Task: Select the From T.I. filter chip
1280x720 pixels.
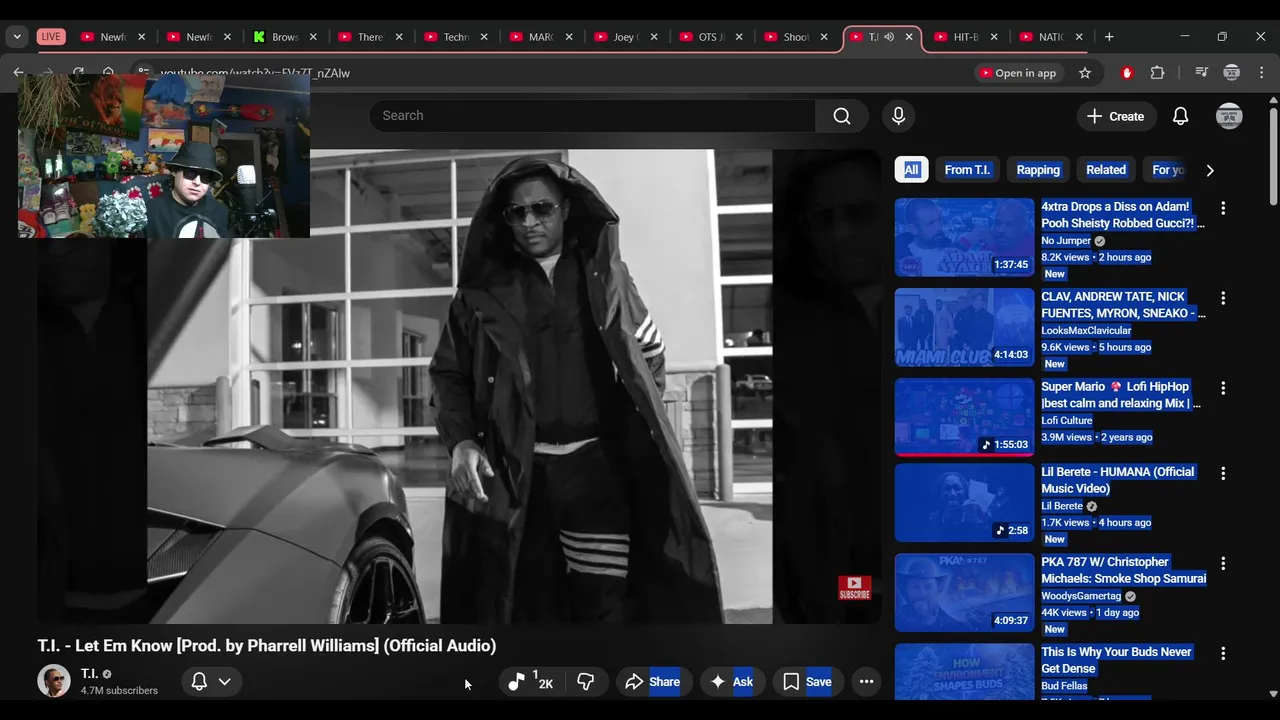Action: pos(967,170)
